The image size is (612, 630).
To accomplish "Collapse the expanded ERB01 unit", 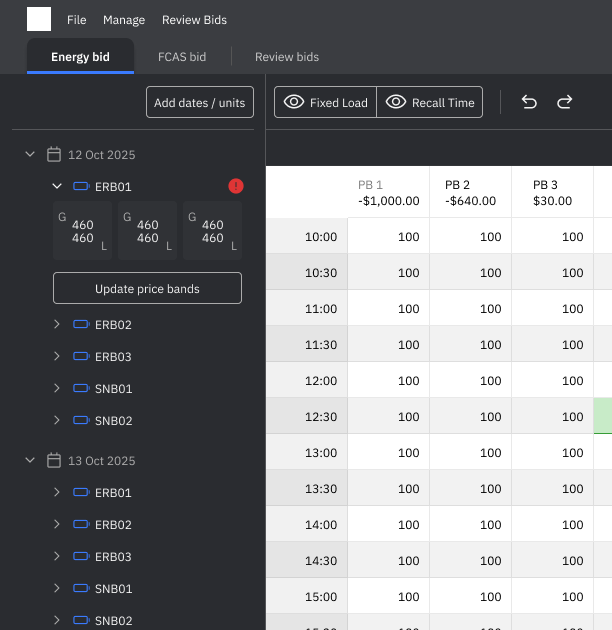I will click(57, 186).
